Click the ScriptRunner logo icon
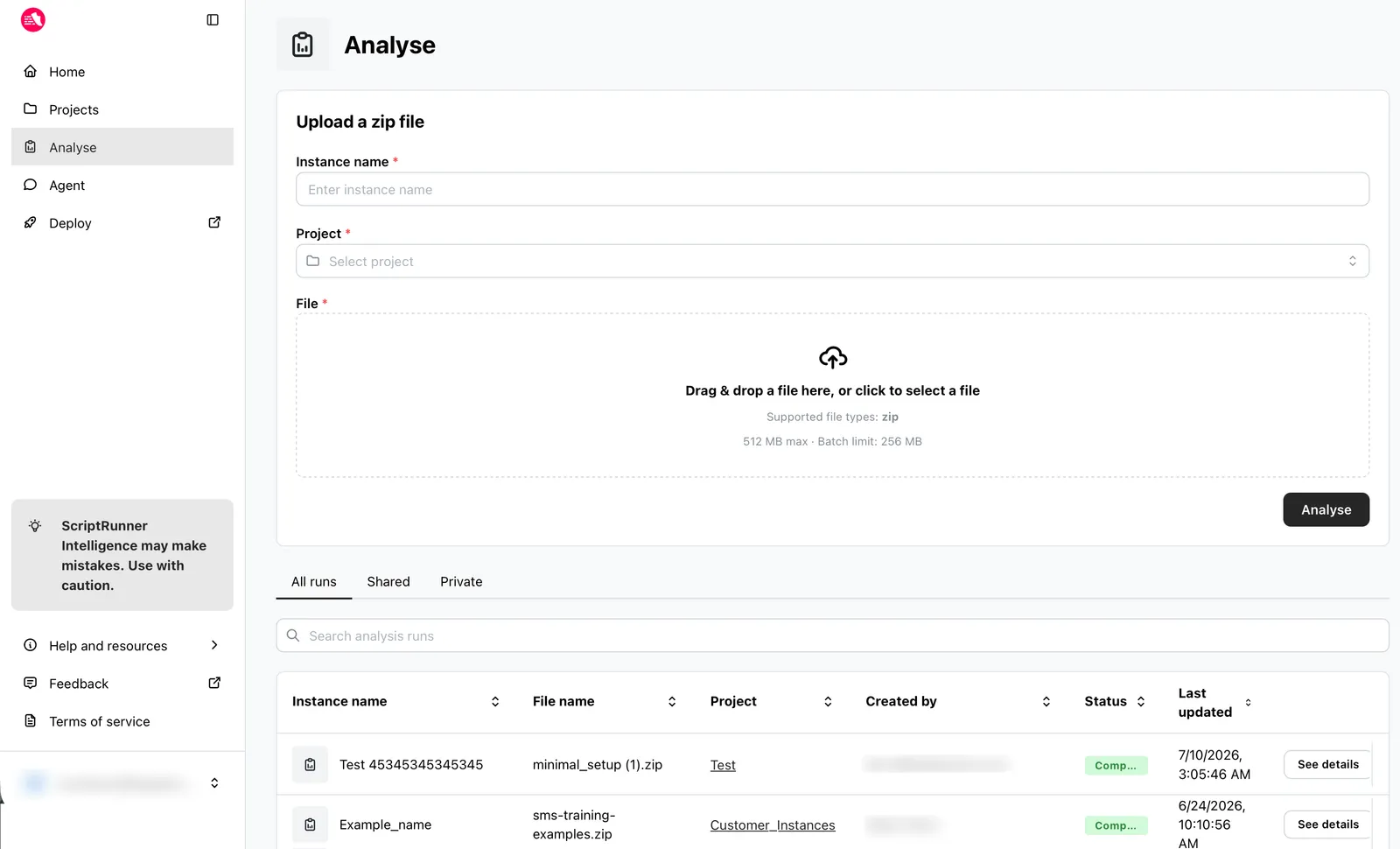The height and width of the screenshot is (849, 1400). coord(33,19)
